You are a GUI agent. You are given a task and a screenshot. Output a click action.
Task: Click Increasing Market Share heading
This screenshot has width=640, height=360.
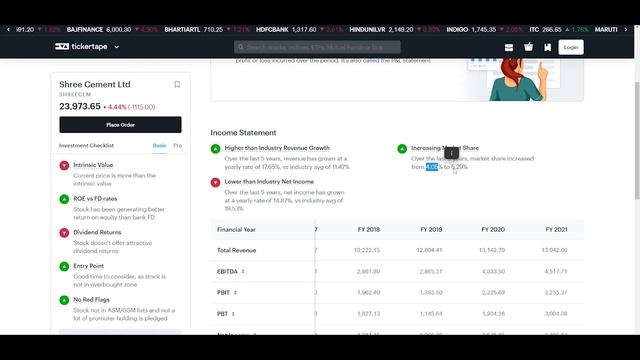point(445,148)
